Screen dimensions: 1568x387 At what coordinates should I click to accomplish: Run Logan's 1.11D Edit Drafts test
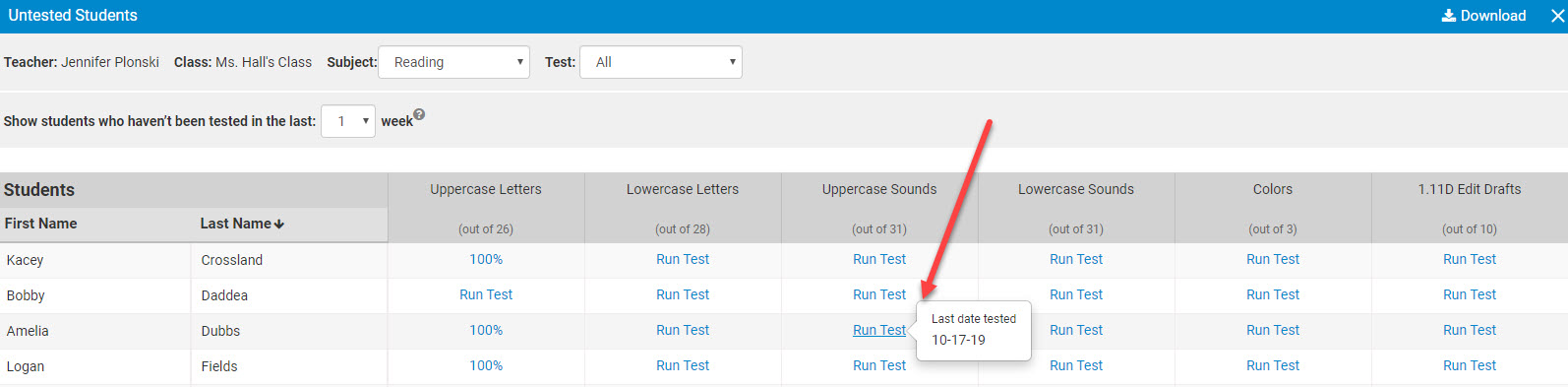click(x=1470, y=365)
